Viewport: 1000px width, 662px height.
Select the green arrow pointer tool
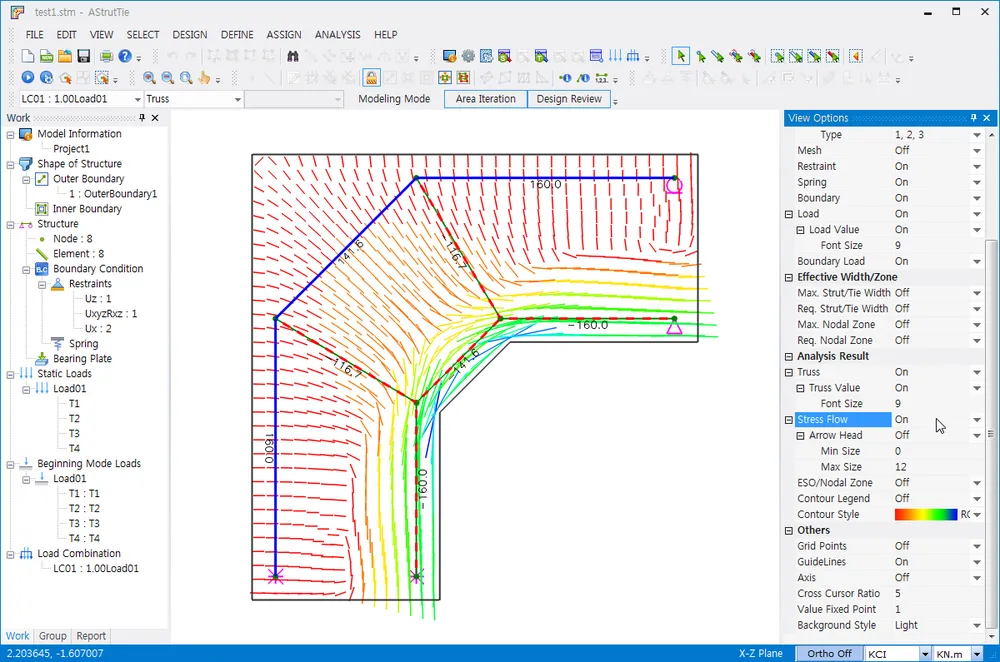pos(680,56)
